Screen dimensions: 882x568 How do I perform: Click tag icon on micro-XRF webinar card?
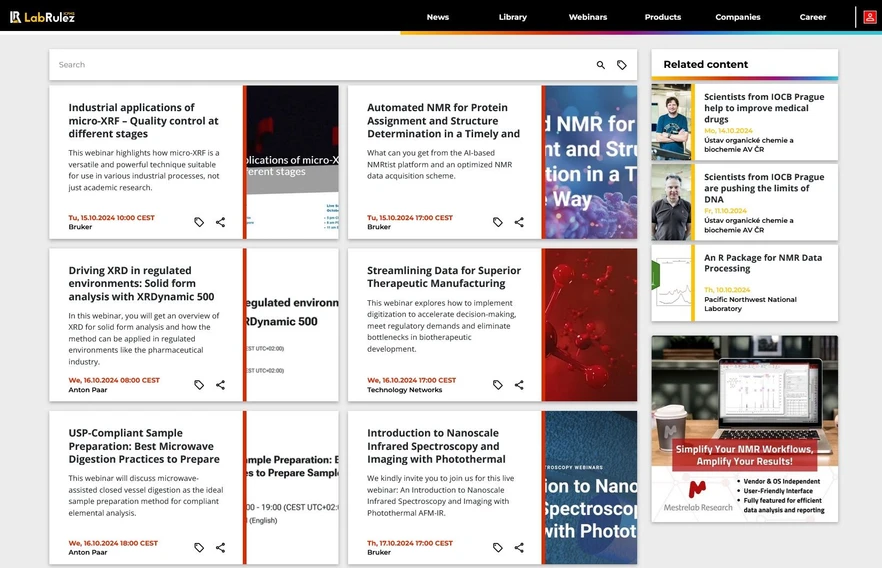pyautogui.click(x=199, y=222)
